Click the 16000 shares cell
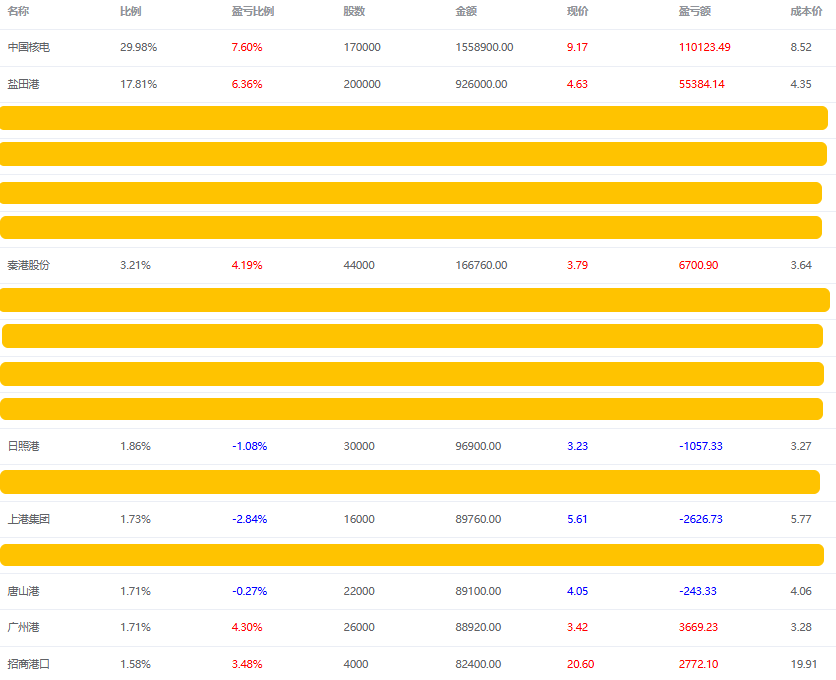 pos(359,519)
